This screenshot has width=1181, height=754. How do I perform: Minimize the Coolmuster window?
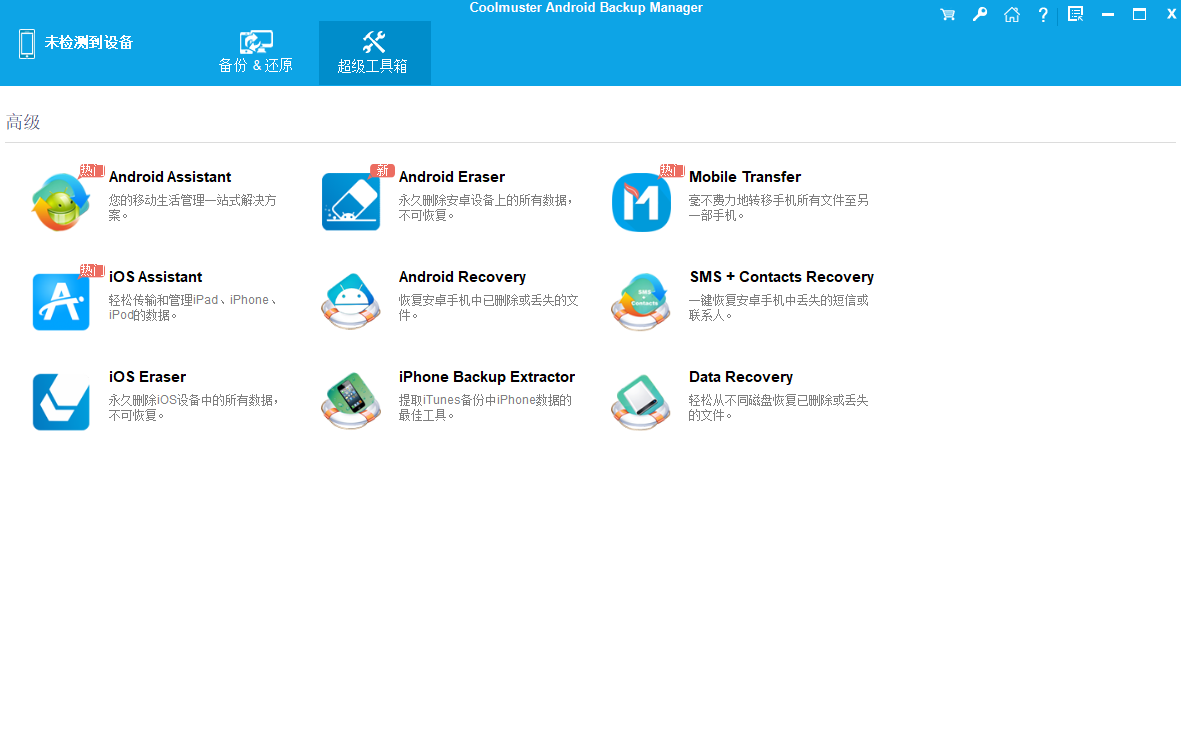point(1107,14)
